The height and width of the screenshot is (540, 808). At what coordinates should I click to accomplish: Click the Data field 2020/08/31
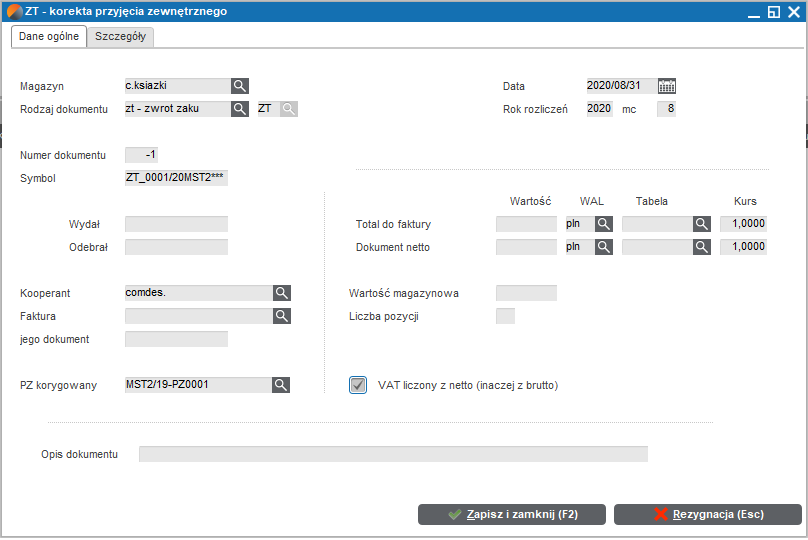[622, 86]
